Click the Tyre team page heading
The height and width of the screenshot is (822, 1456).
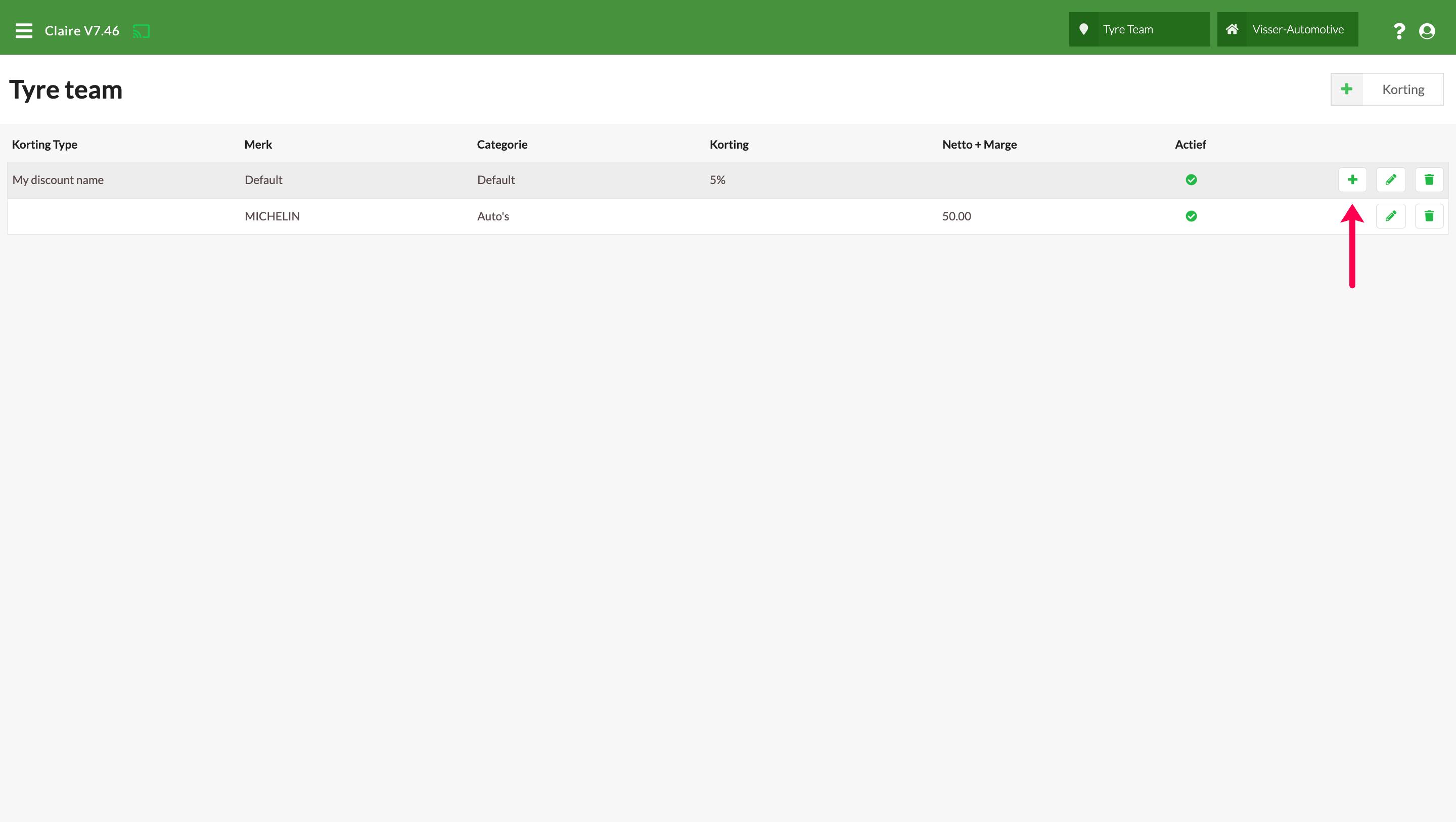pos(66,89)
